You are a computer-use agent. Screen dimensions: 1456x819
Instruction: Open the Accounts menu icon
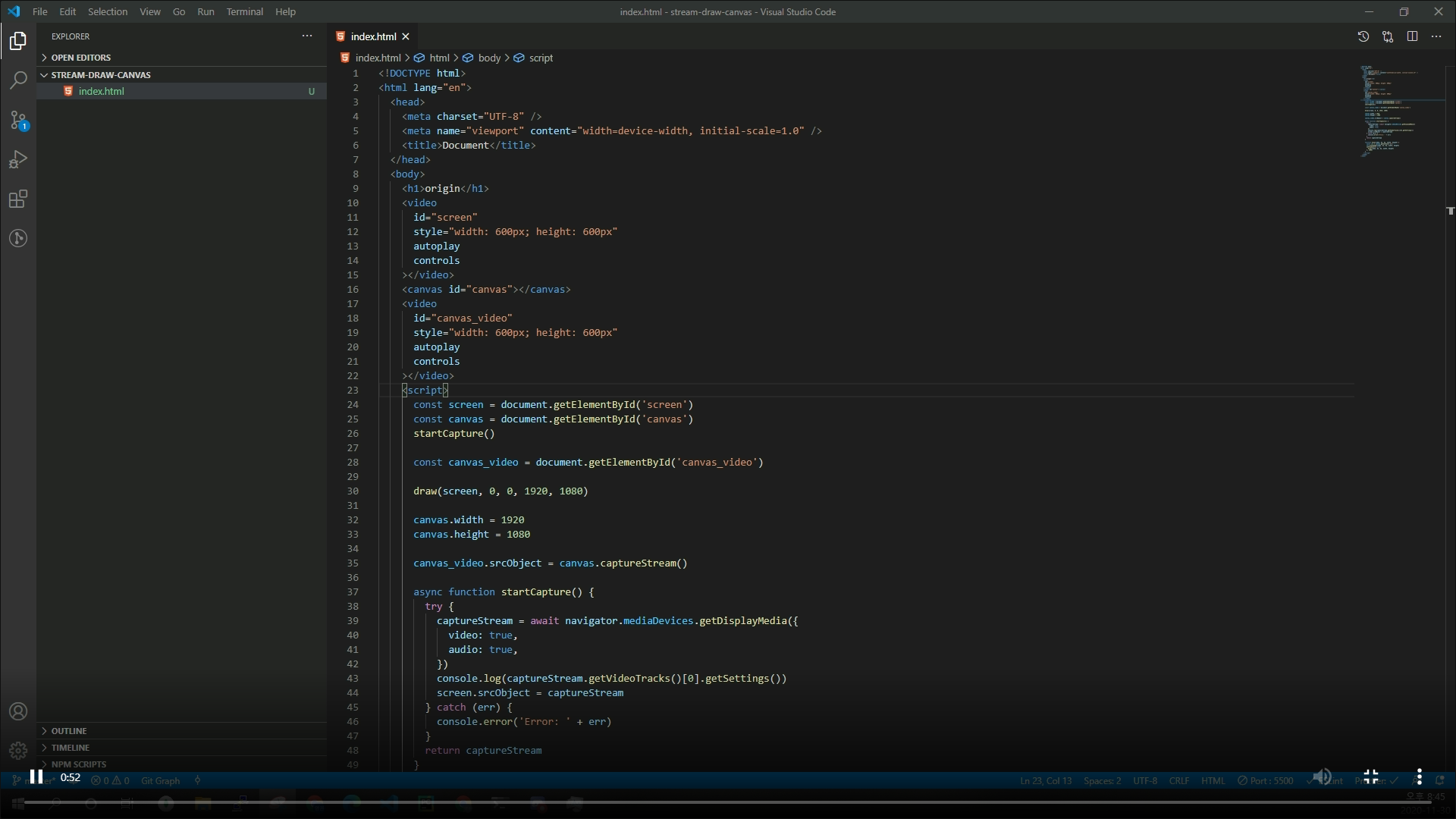[18, 711]
